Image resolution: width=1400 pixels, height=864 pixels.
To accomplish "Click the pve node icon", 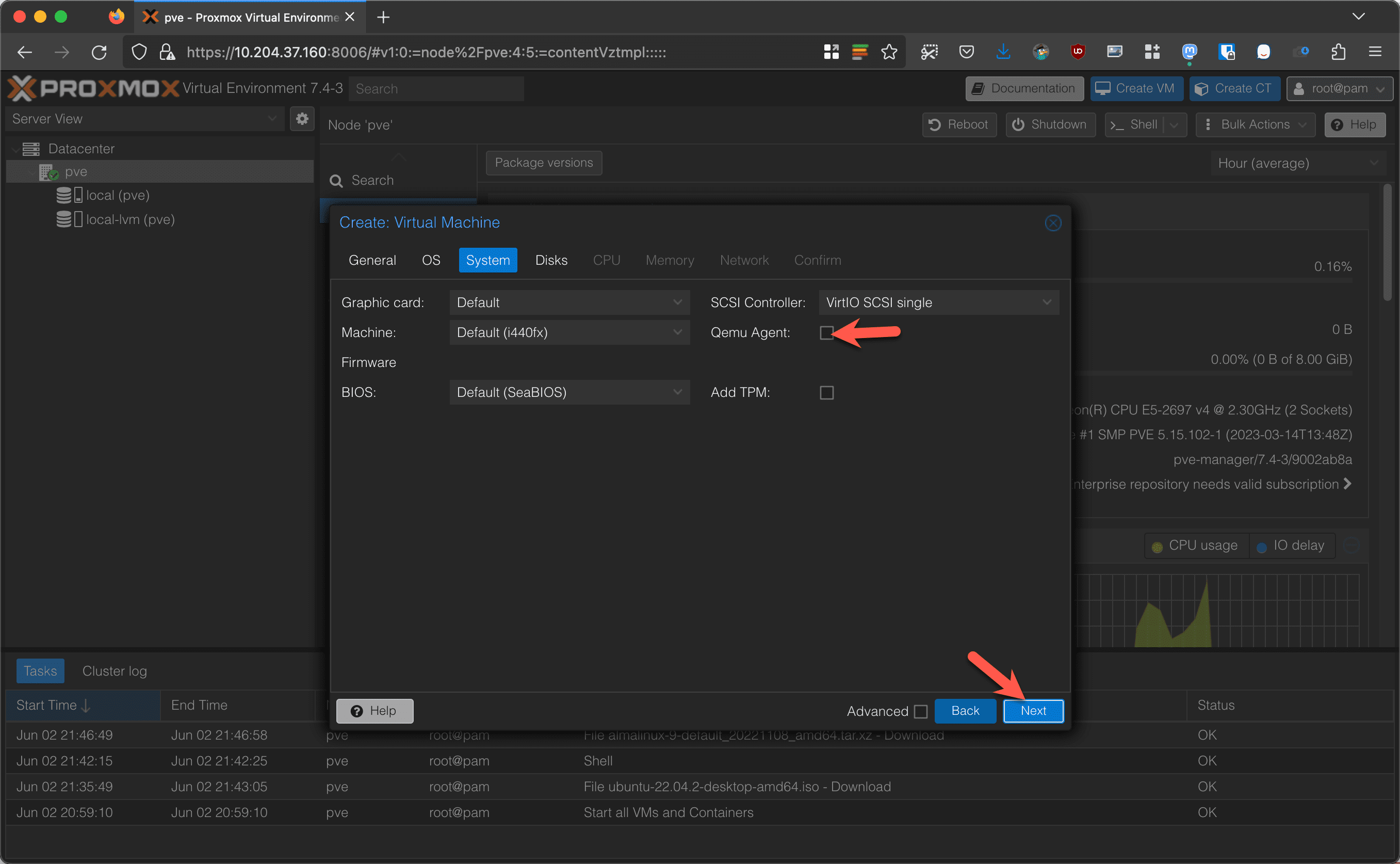I will (48, 172).
